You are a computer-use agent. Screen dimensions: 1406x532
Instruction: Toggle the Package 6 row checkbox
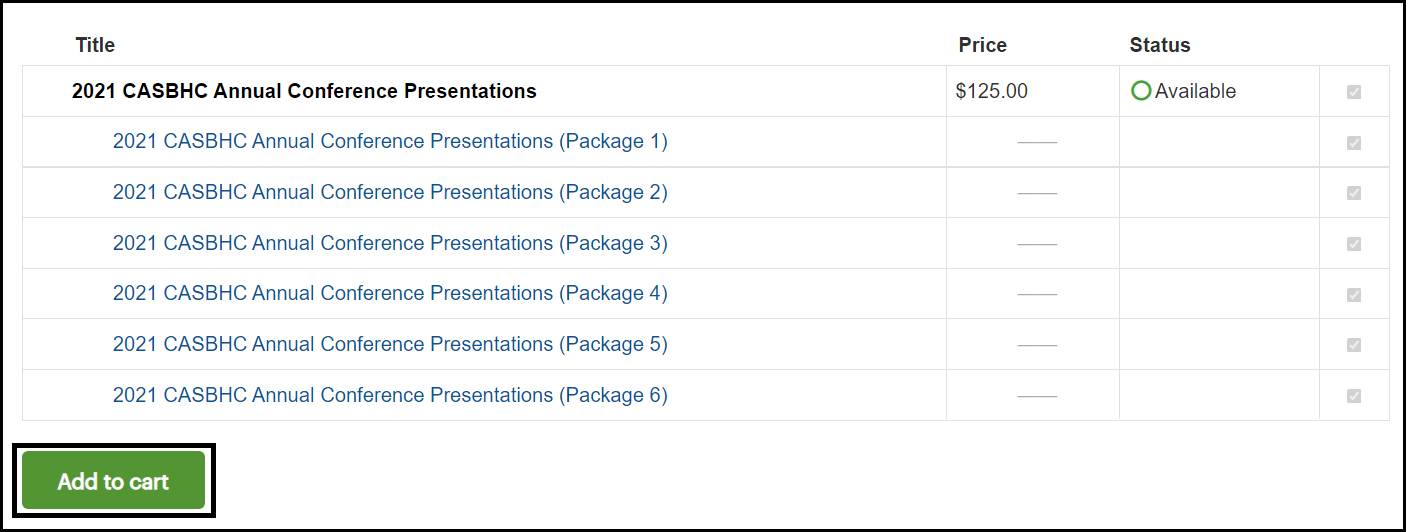click(1354, 396)
